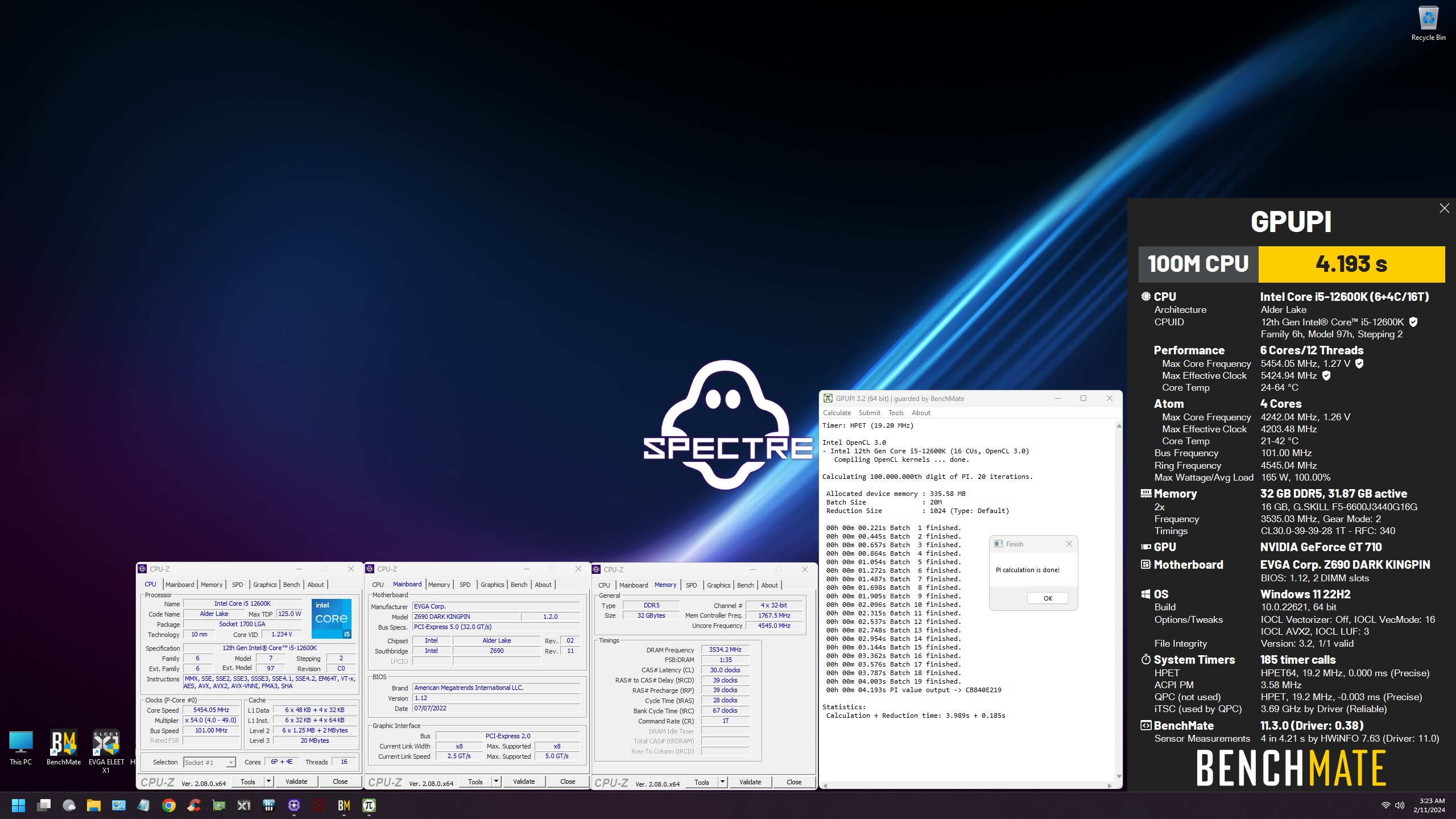
Task: Click the BIOS Date 07/07/2022 field
Action: 496,708
